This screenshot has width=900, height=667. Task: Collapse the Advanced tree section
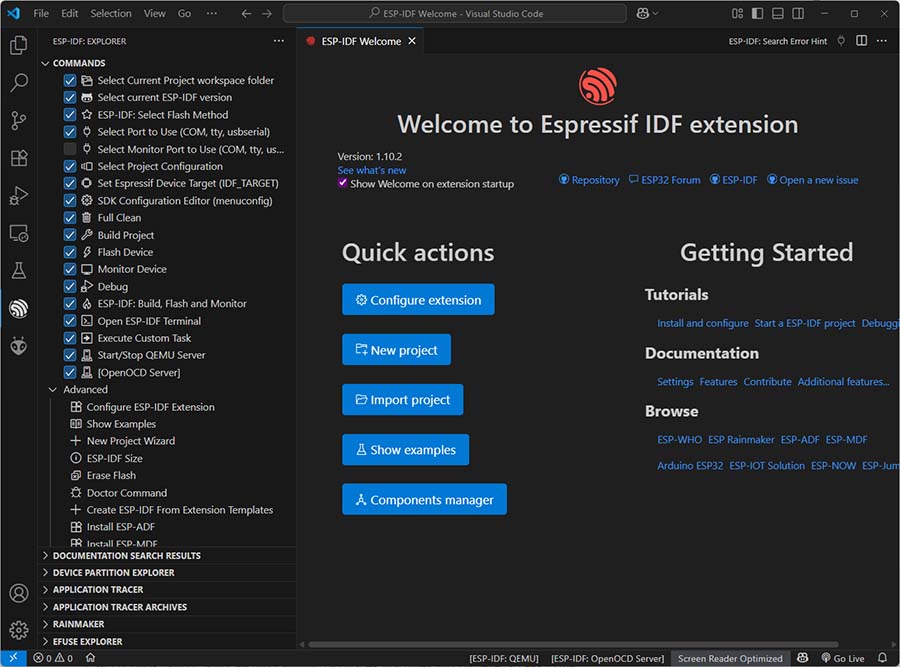53,390
